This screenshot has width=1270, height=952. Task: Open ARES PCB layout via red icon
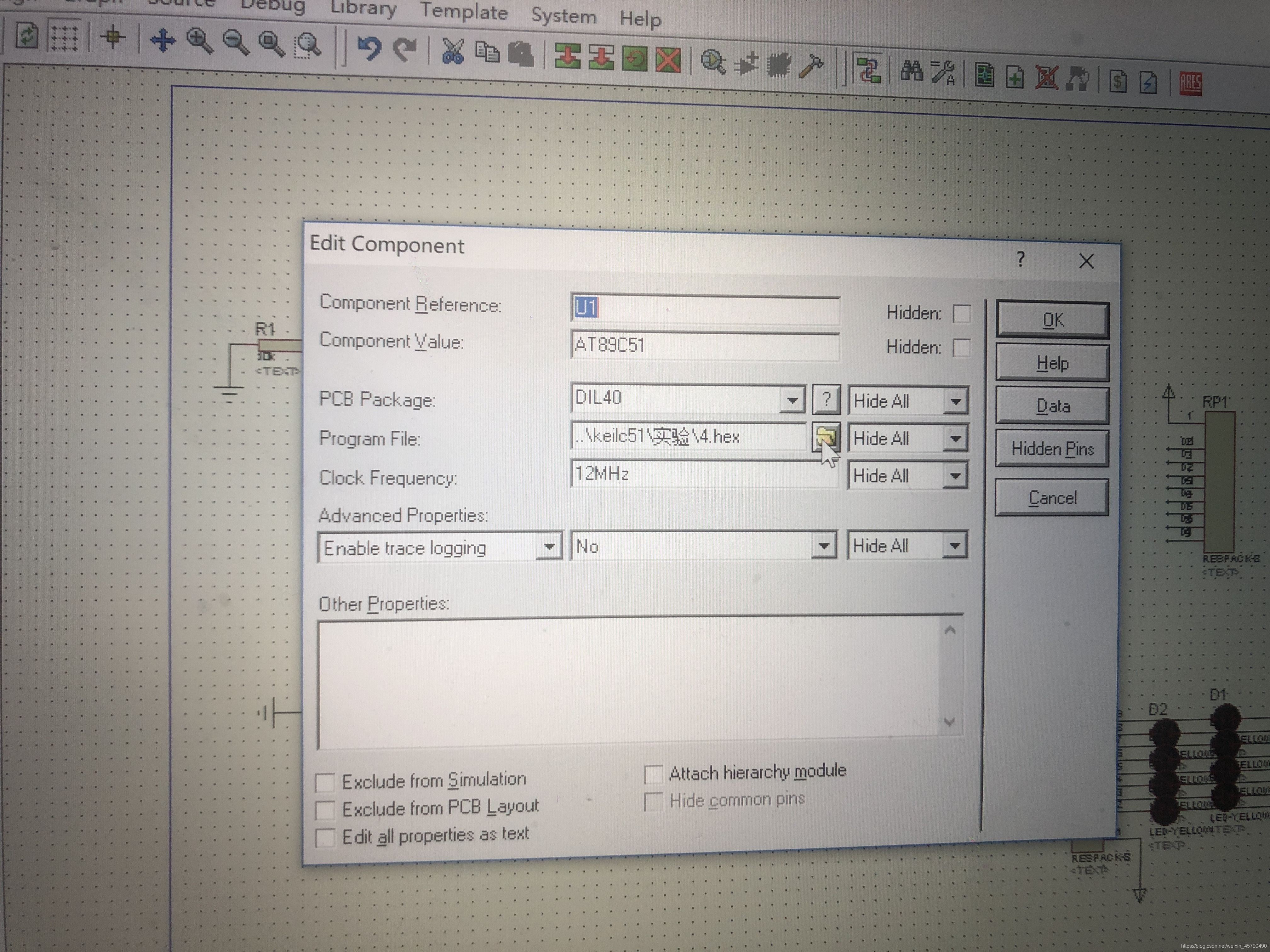click(x=1190, y=84)
